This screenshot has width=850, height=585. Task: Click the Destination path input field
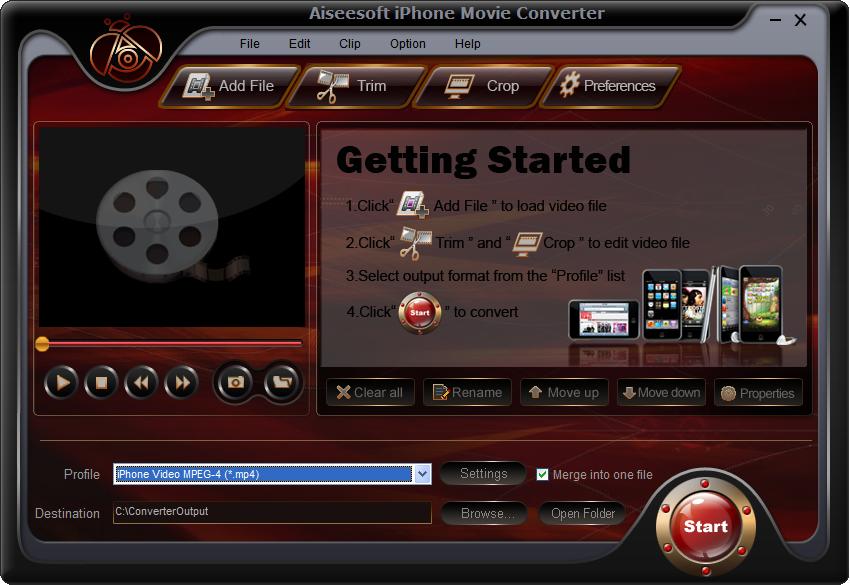272,512
